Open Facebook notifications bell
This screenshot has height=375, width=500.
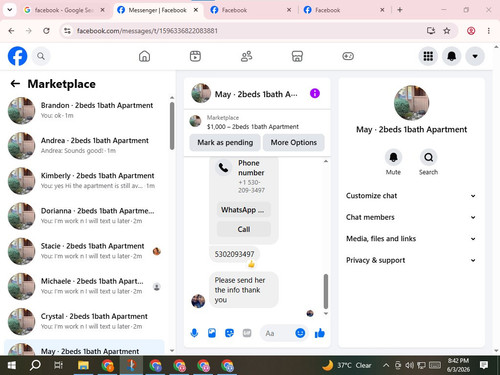(452, 56)
